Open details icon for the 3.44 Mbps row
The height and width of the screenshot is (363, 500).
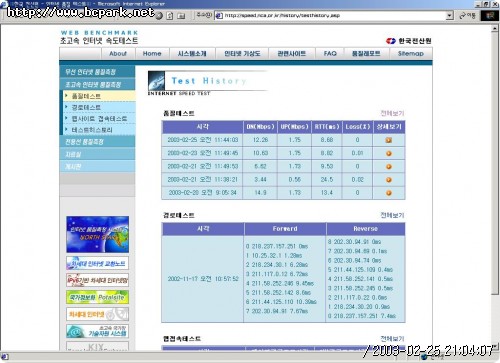pyautogui.click(x=389, y=180)
